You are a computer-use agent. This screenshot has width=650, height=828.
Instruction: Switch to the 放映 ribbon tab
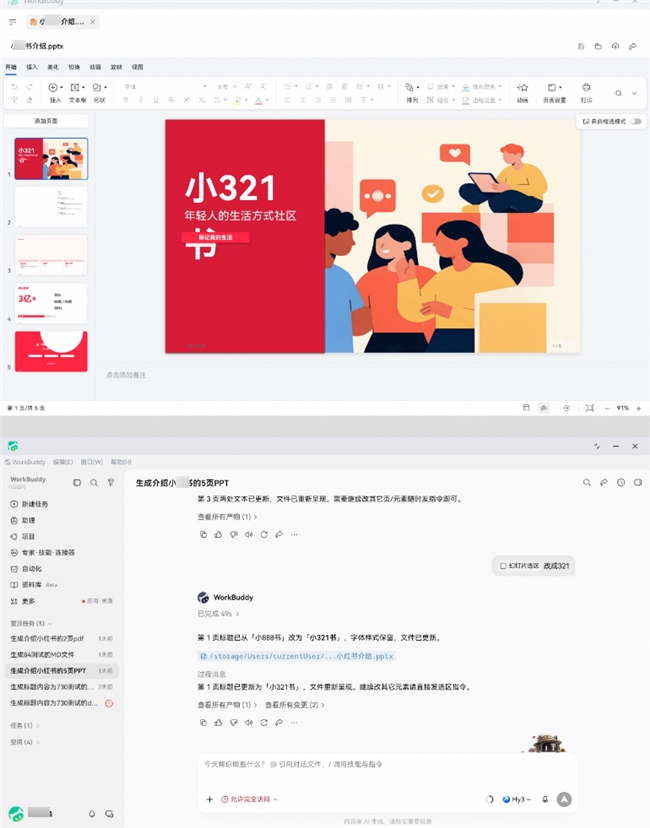[x=116, y=67]
